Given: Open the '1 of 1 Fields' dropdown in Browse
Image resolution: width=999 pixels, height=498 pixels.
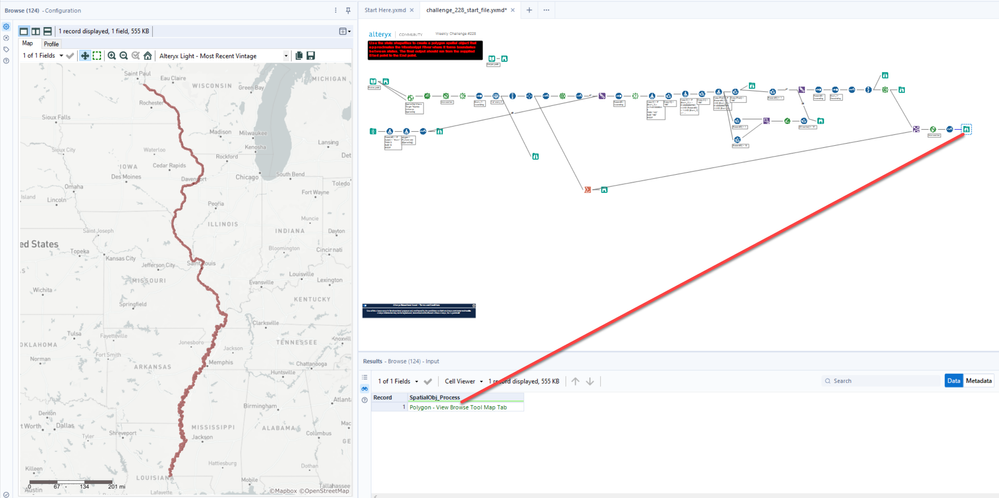Looking at the screenshot, I should [43, 56].
